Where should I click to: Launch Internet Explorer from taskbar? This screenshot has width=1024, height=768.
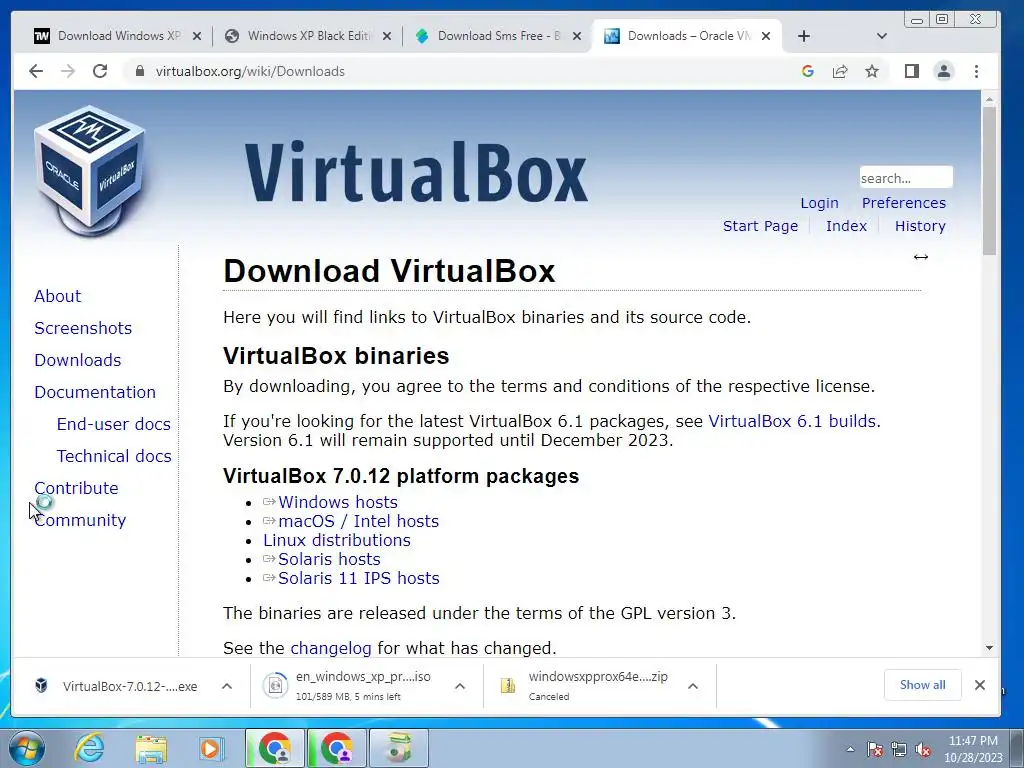89,748
